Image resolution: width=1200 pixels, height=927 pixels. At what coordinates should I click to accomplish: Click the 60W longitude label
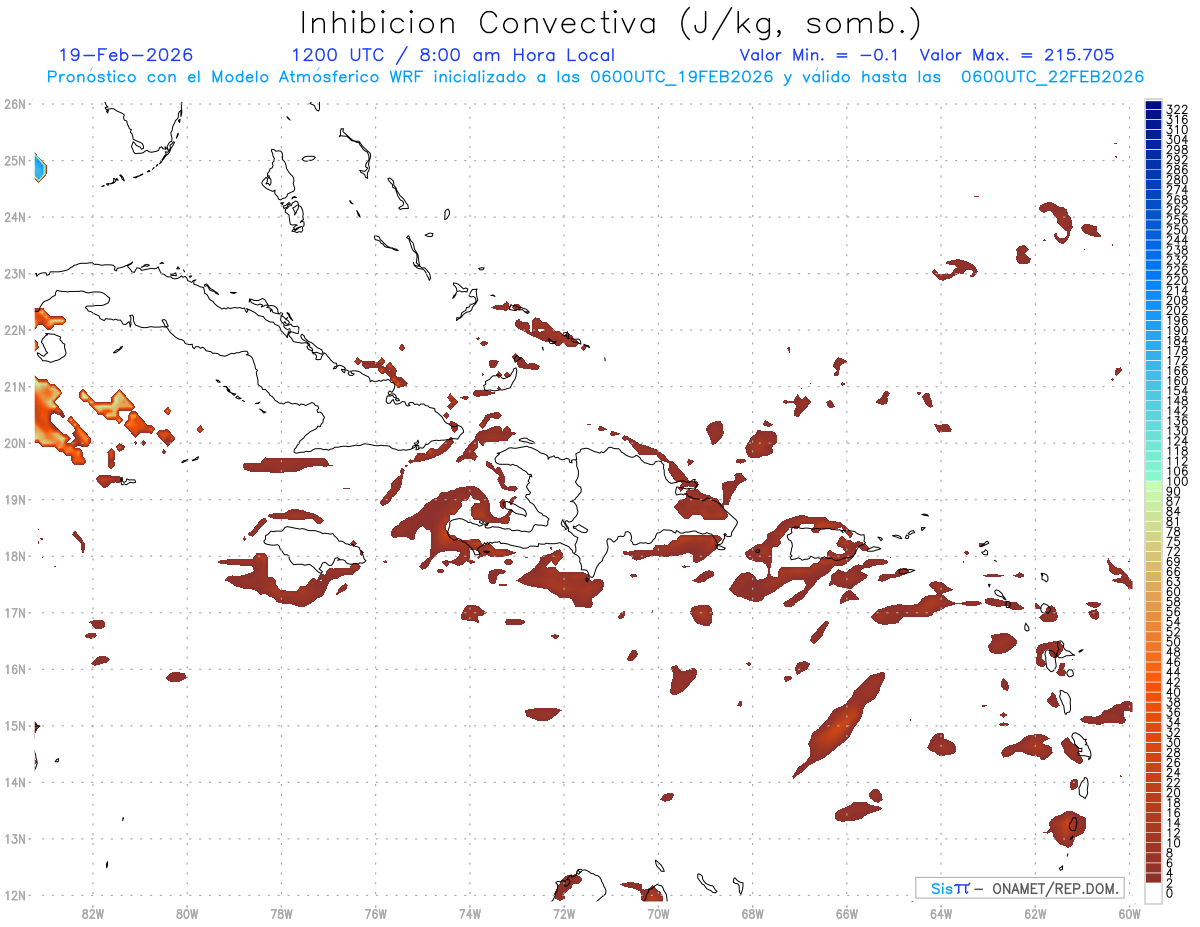click(1129, 913)
